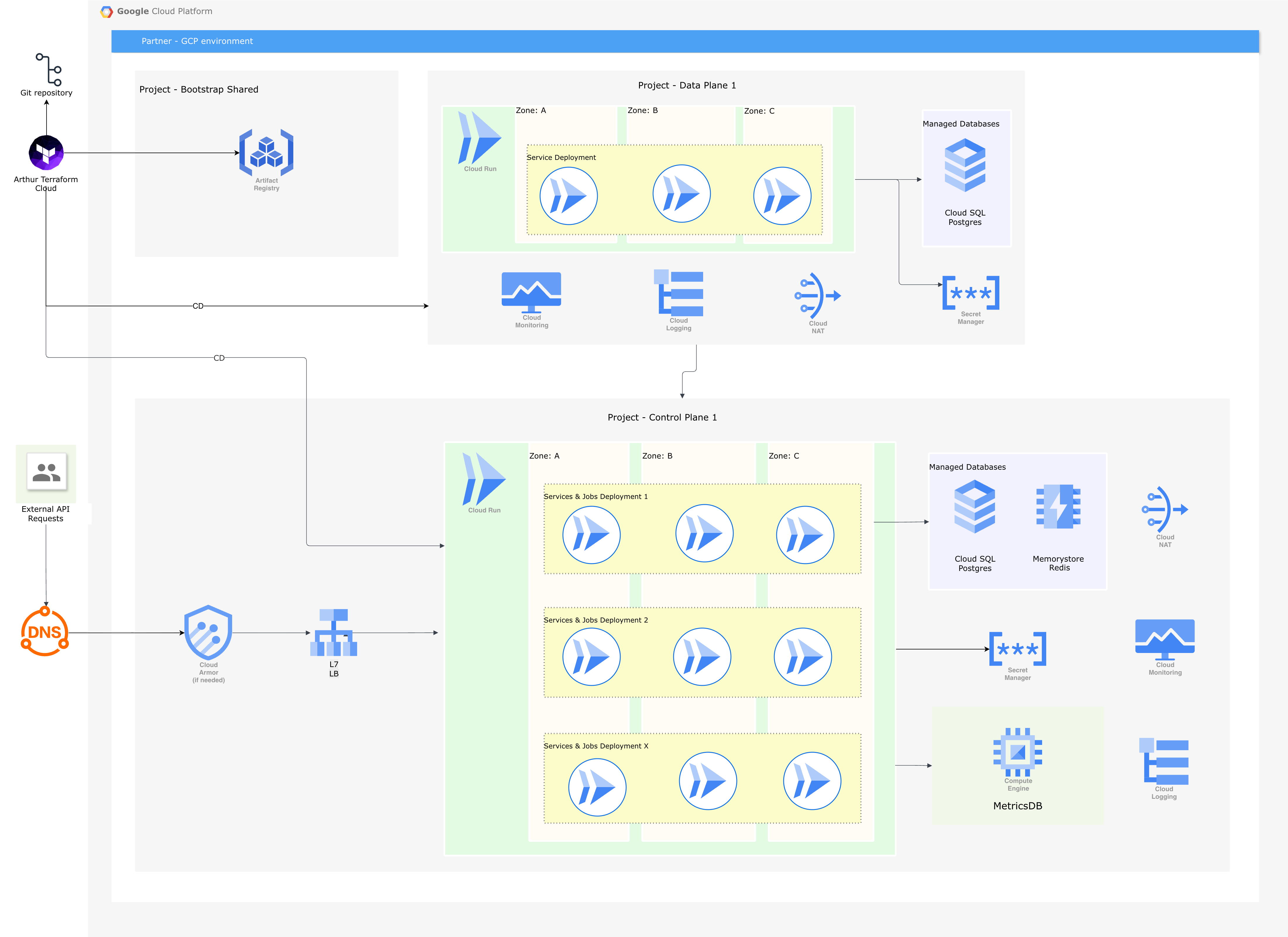Image resolution: width=1288 pixels, height=937 pixels.
Task: Select the Project - Bootstrap Shared title
Action: coord(198,89)
